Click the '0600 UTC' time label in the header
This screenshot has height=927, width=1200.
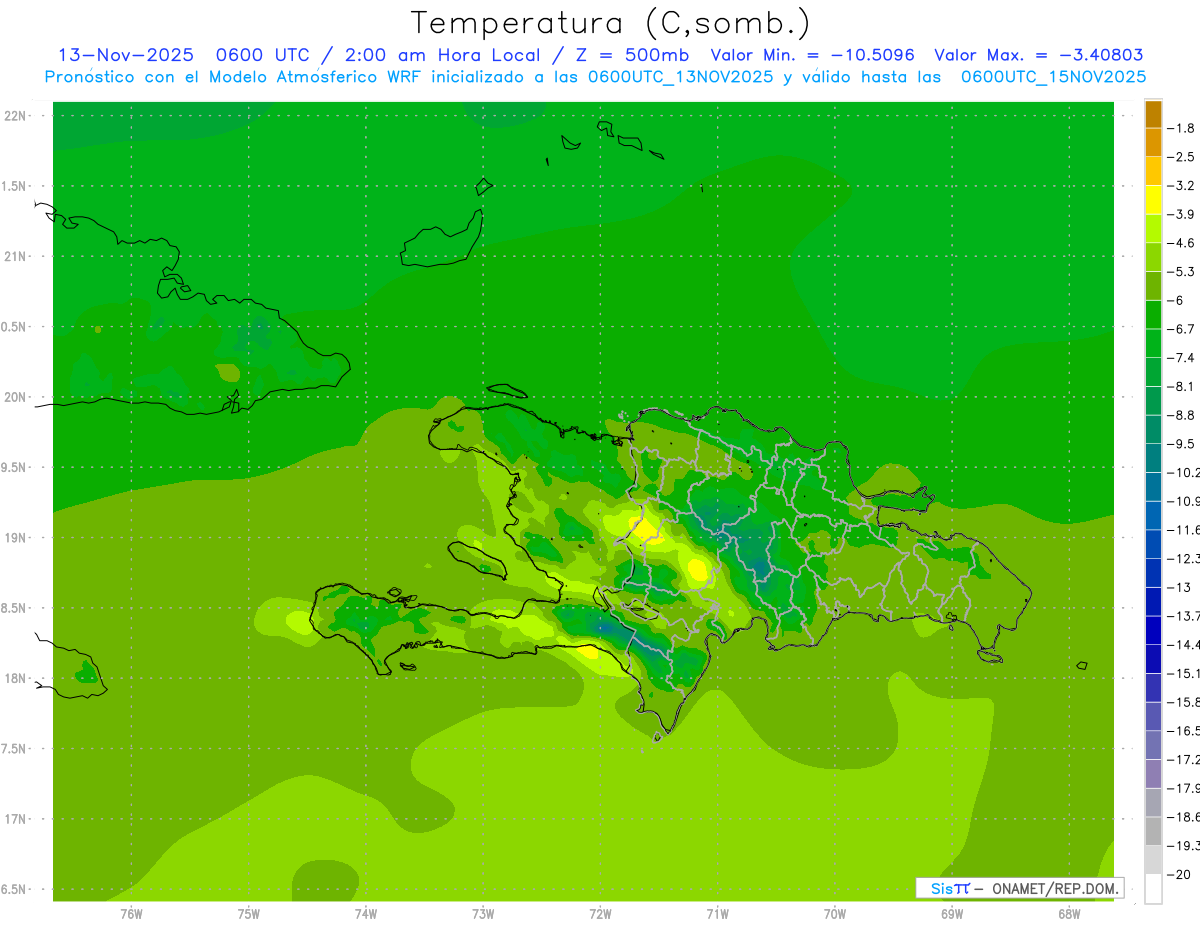(263, 55)
